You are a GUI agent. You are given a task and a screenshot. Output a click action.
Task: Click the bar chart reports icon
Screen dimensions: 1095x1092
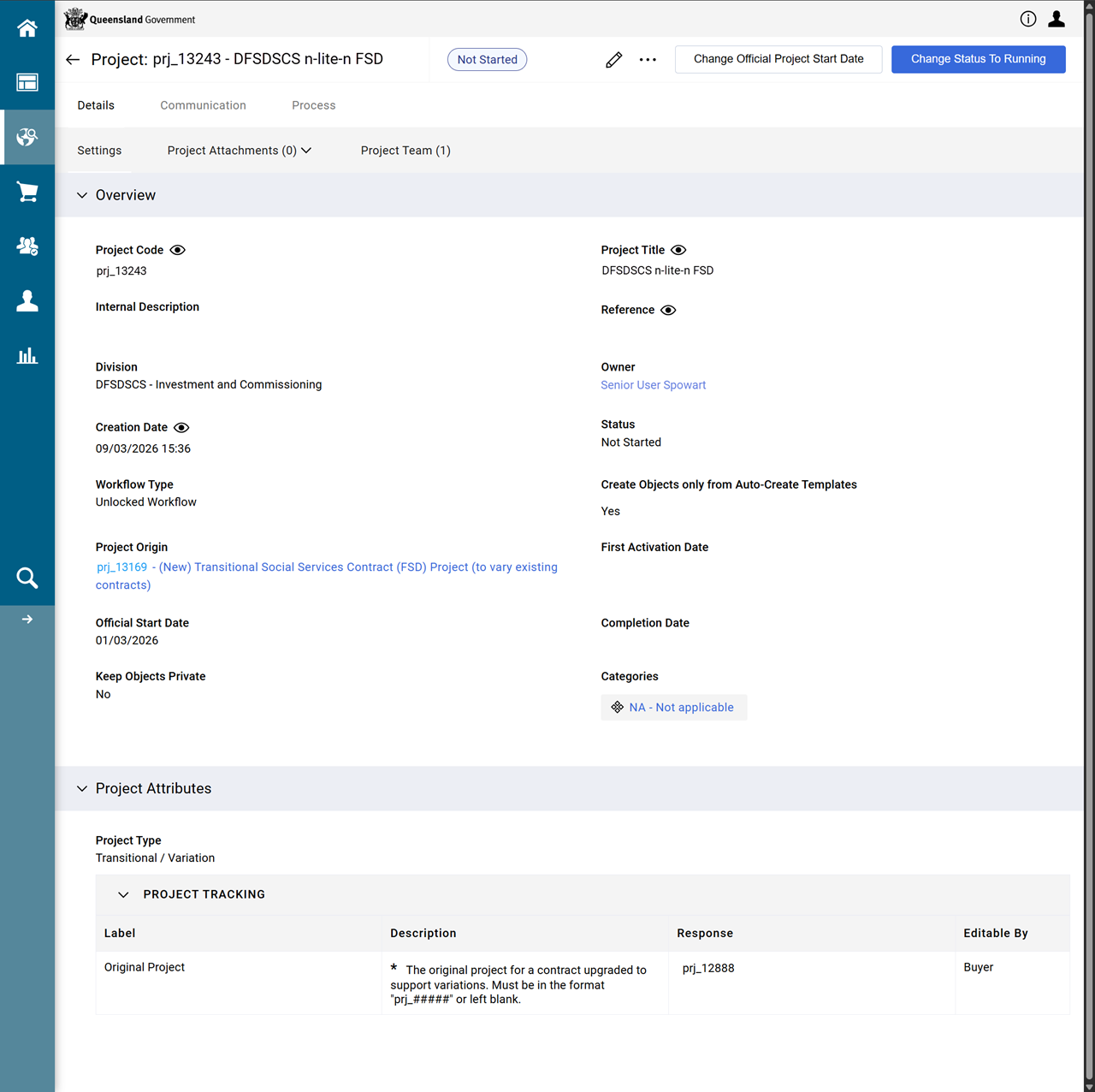point(27,356)
